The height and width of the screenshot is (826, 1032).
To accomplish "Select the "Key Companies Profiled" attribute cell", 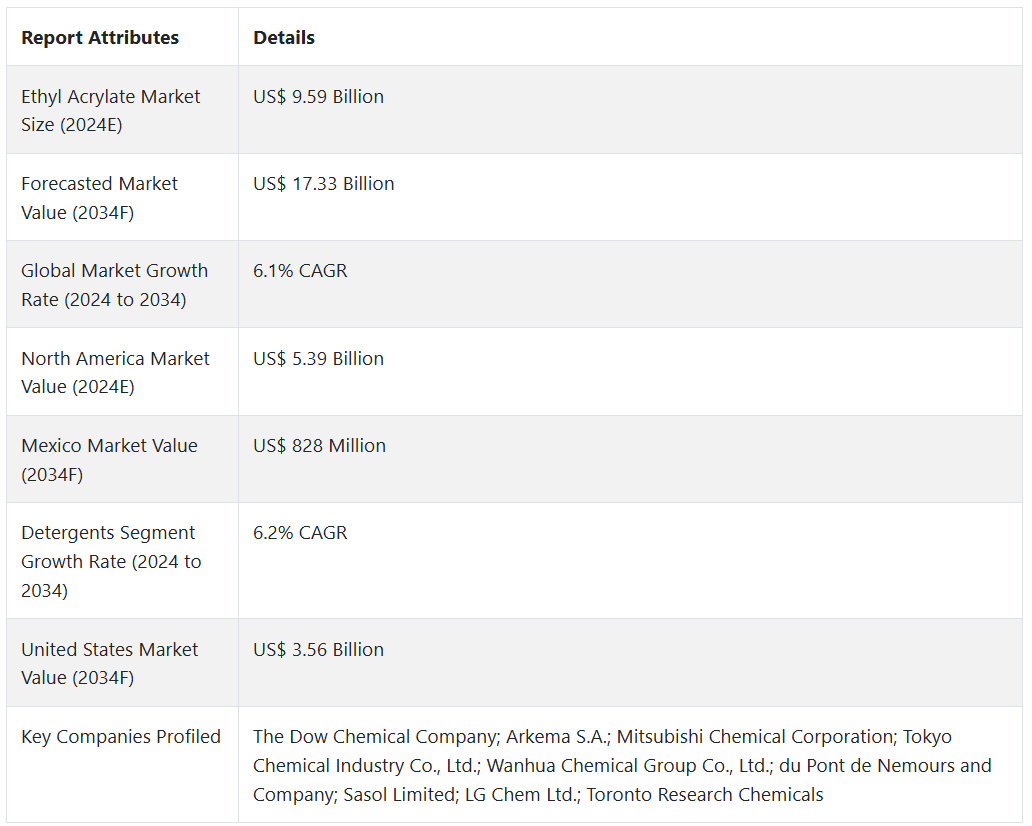I will coord(121,737).
